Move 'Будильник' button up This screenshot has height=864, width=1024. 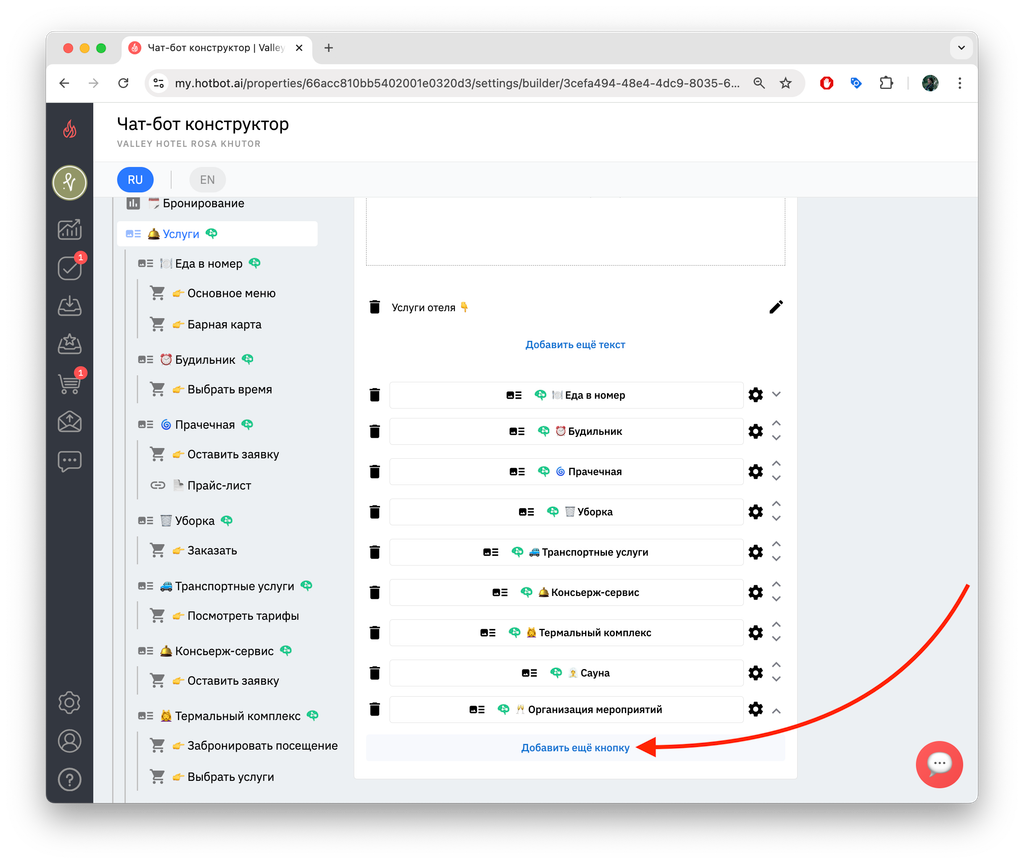click(x=776, y=424)
